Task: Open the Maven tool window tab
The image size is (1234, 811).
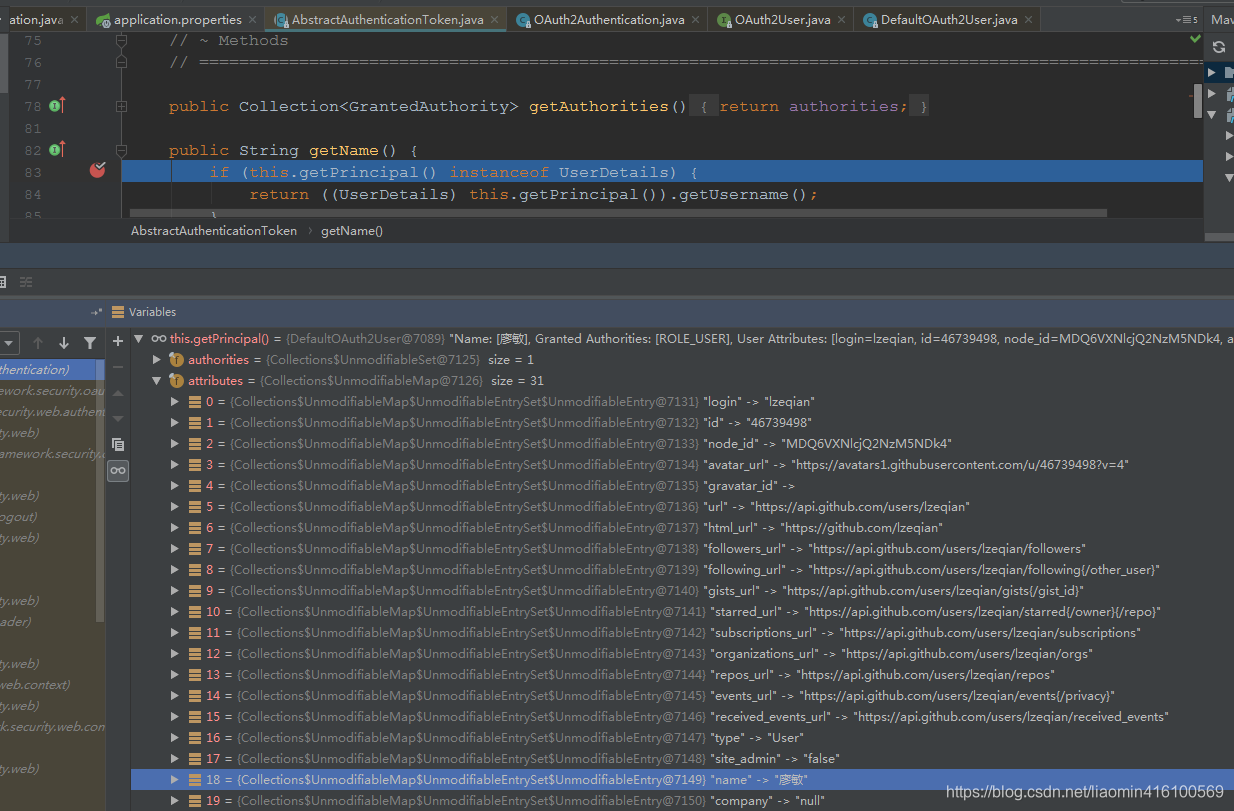Action: 1221,19
